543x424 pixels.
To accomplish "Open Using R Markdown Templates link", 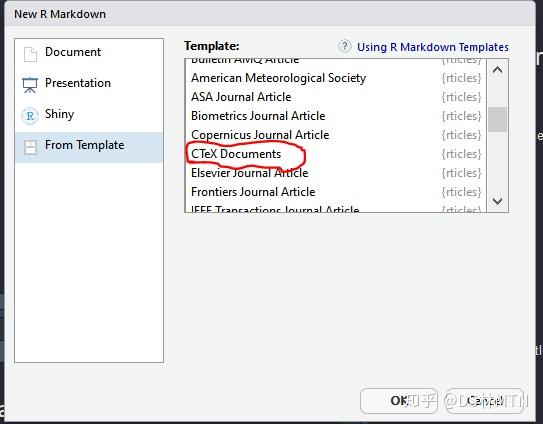I will click(433, 47).
